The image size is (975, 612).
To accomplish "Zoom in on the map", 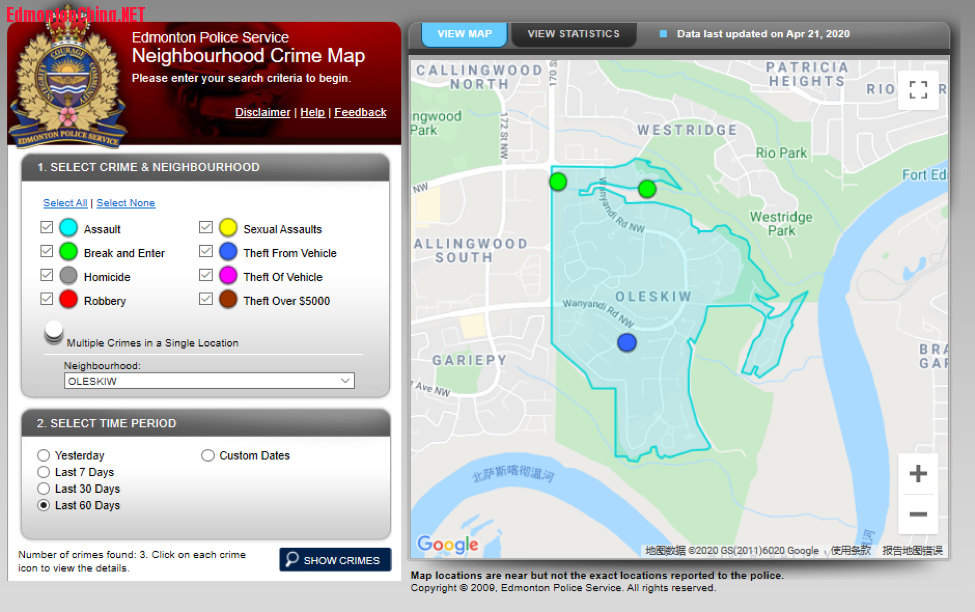I will coord(918,474).
